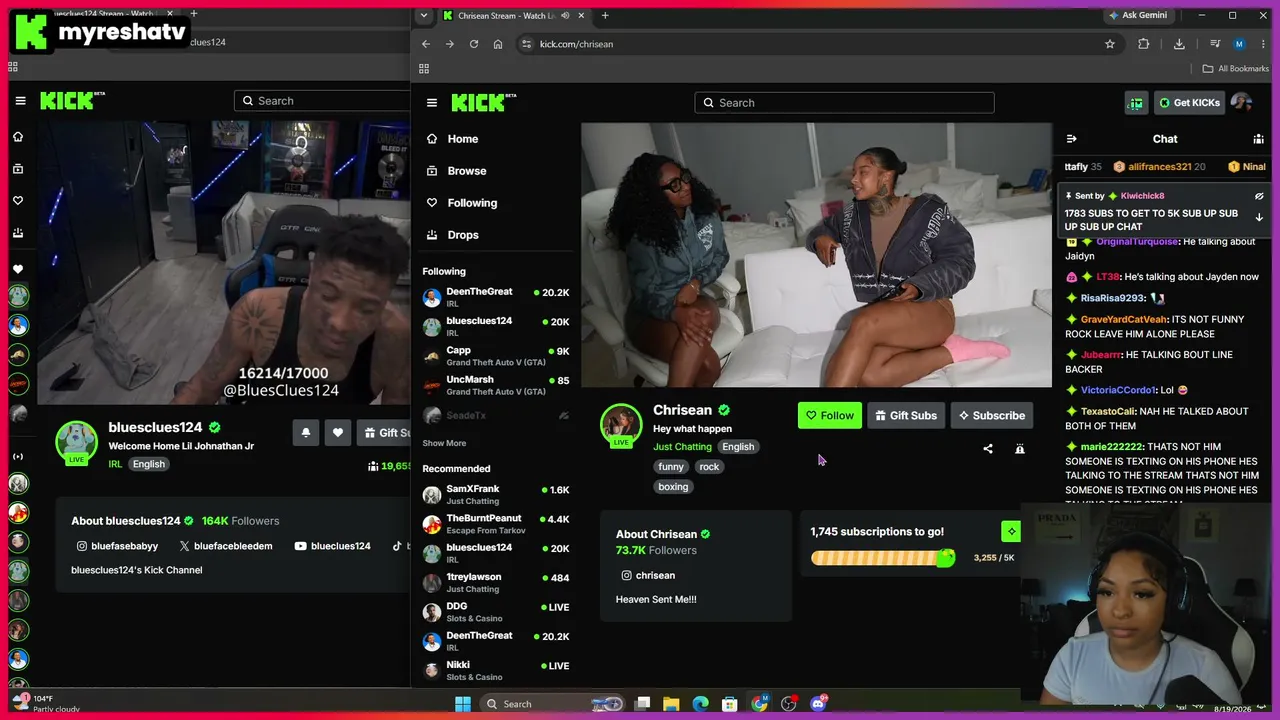Click the share icon under Subscribe
Viewport: 1280px width, 720px height.
(988, 449)
